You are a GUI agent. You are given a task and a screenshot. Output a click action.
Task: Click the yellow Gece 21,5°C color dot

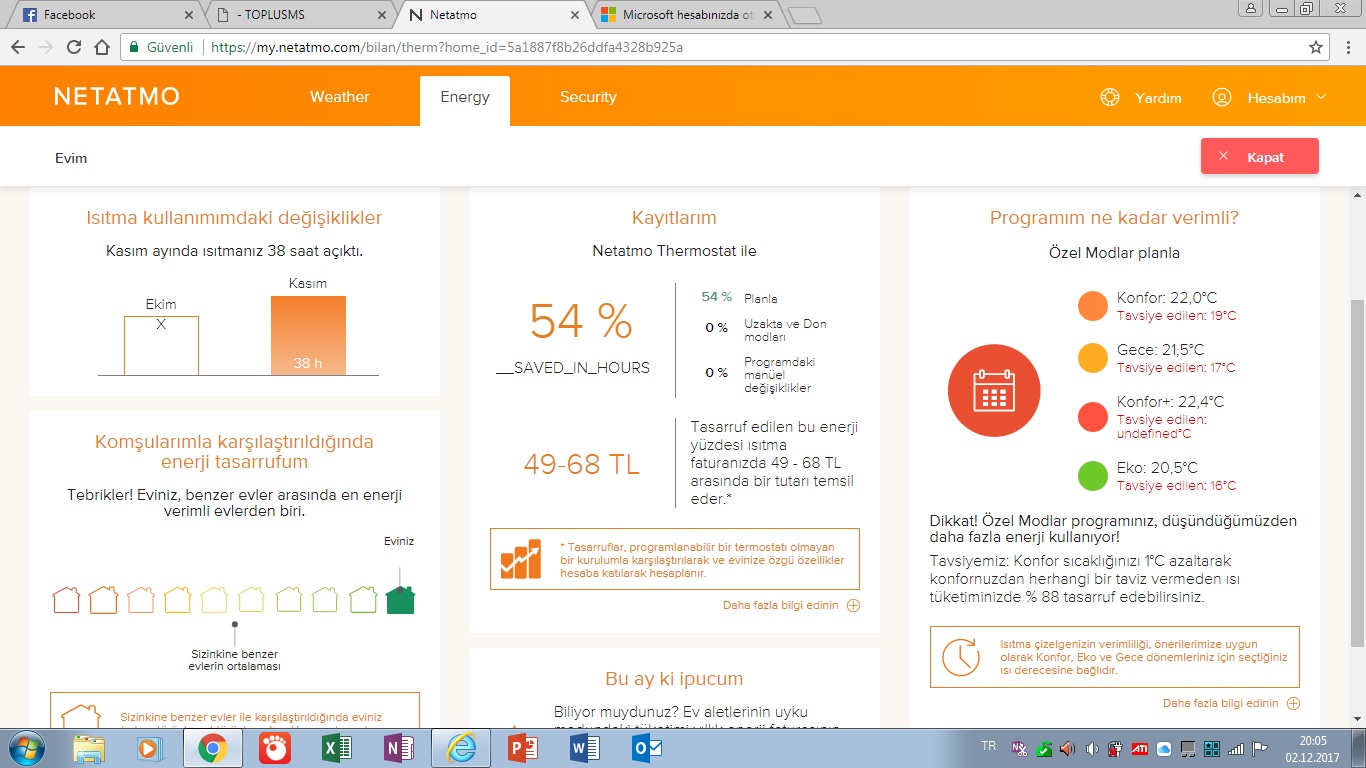1093,358
